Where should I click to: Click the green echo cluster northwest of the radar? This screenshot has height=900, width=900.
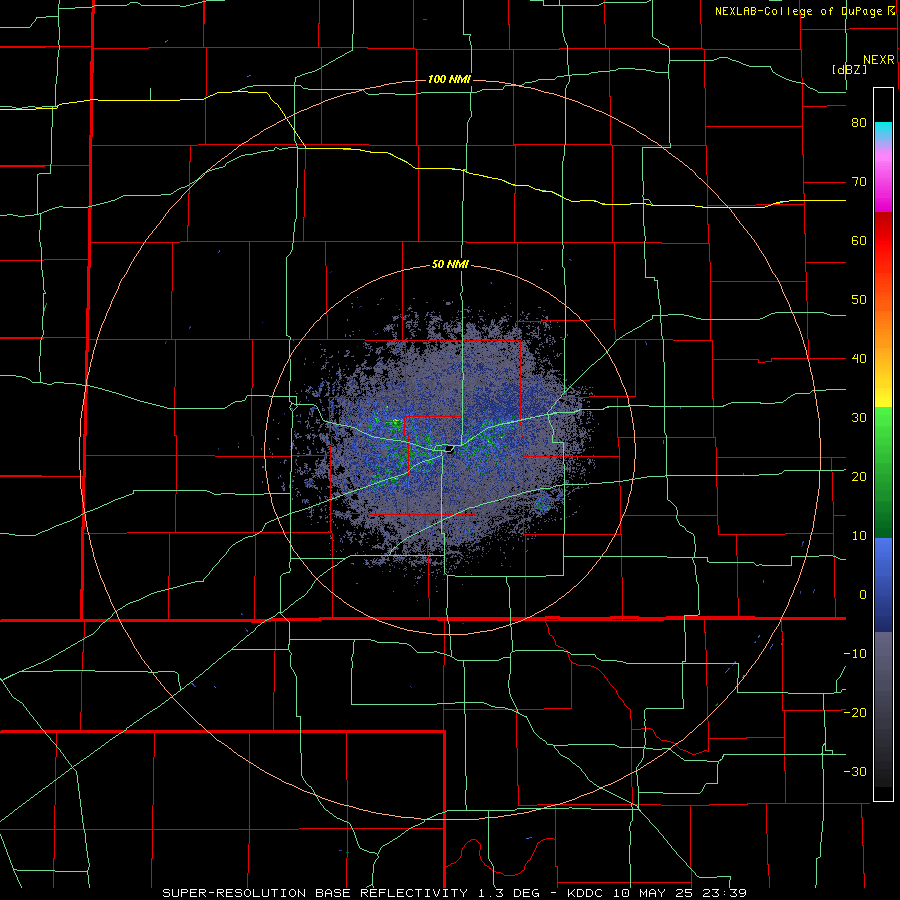coord(395,424)
